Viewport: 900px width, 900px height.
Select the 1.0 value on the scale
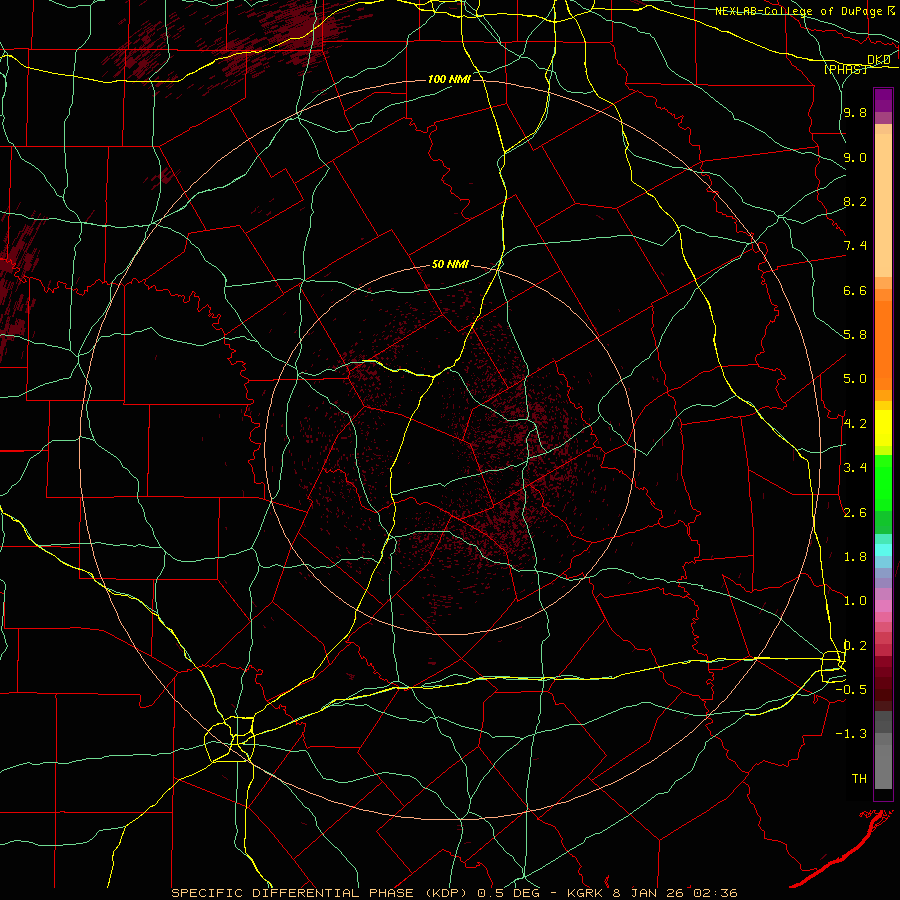point(855,601)
